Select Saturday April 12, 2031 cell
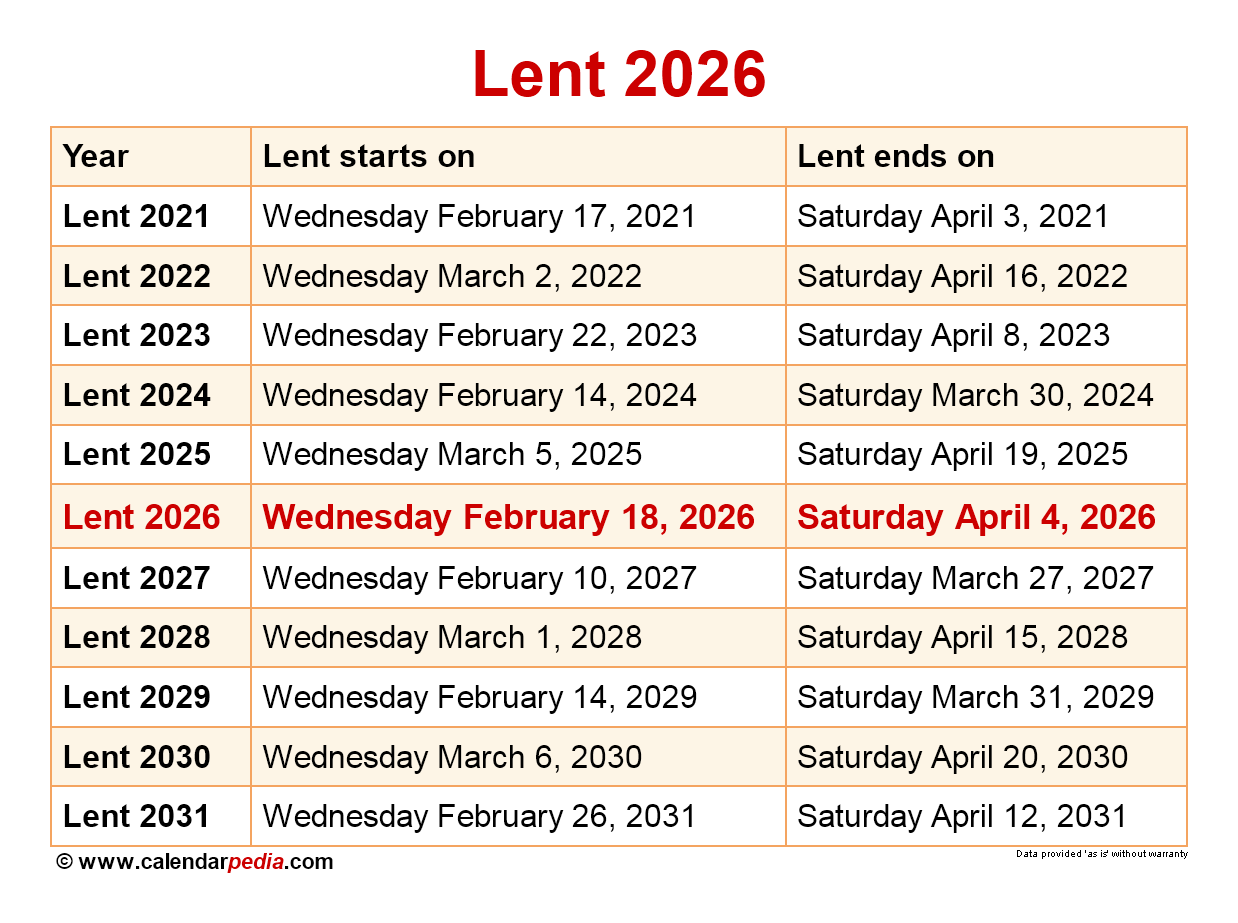Screen dimensions: 1238x923 tap(962, 817)
